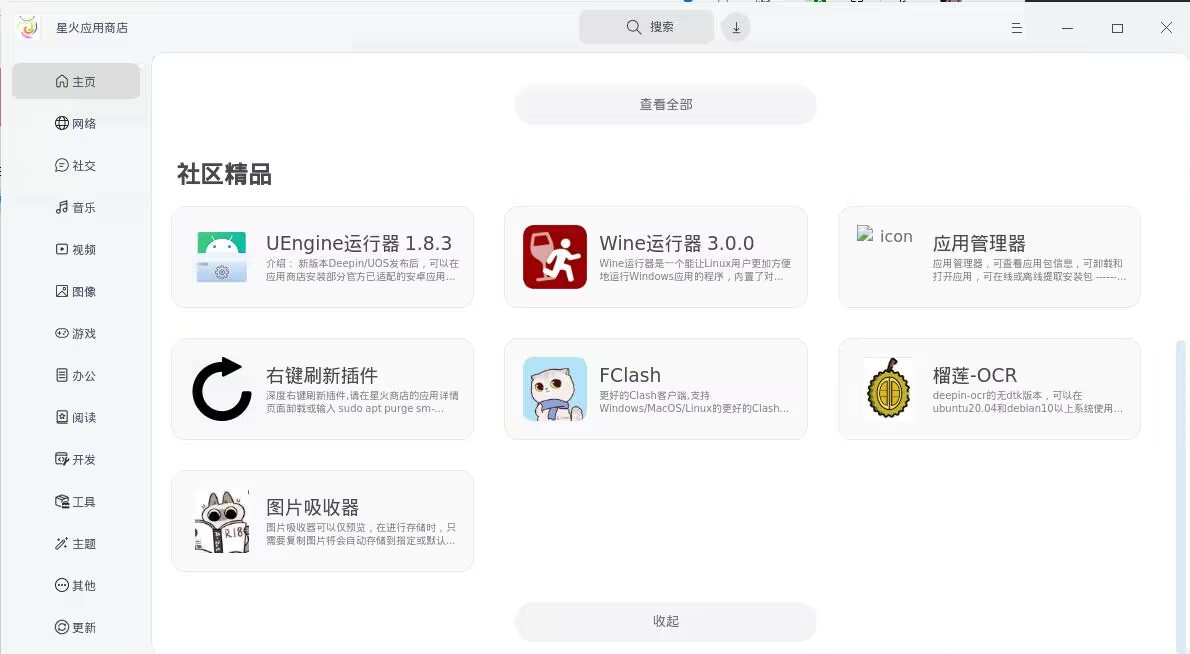Open the 右键刷新插件 title
Screen dimensions: 1190x654
point(322,376)
